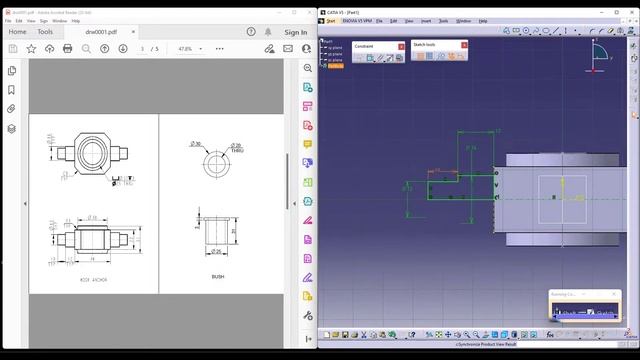Share the PDF by email envelope icon

coord(288,49)
